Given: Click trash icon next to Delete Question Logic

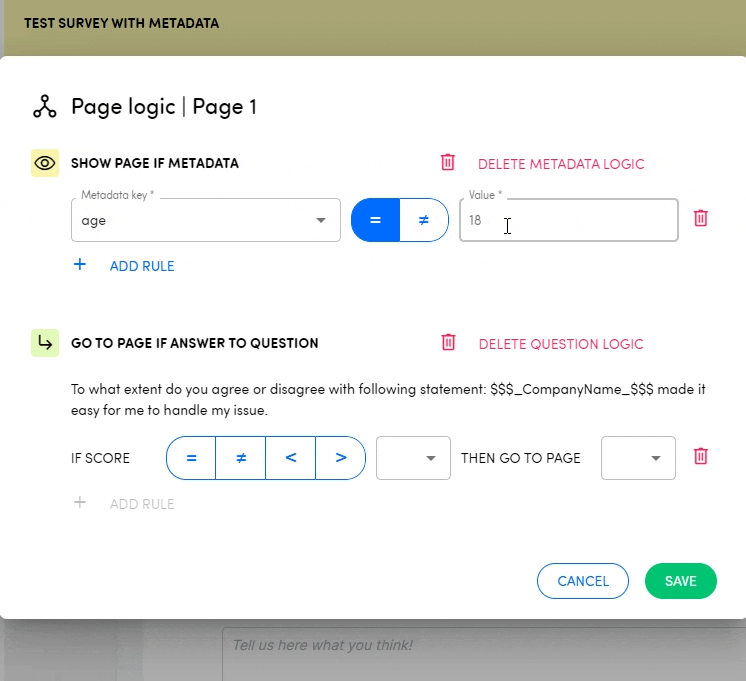Looking at the screenshot, I should coord(449,343).
